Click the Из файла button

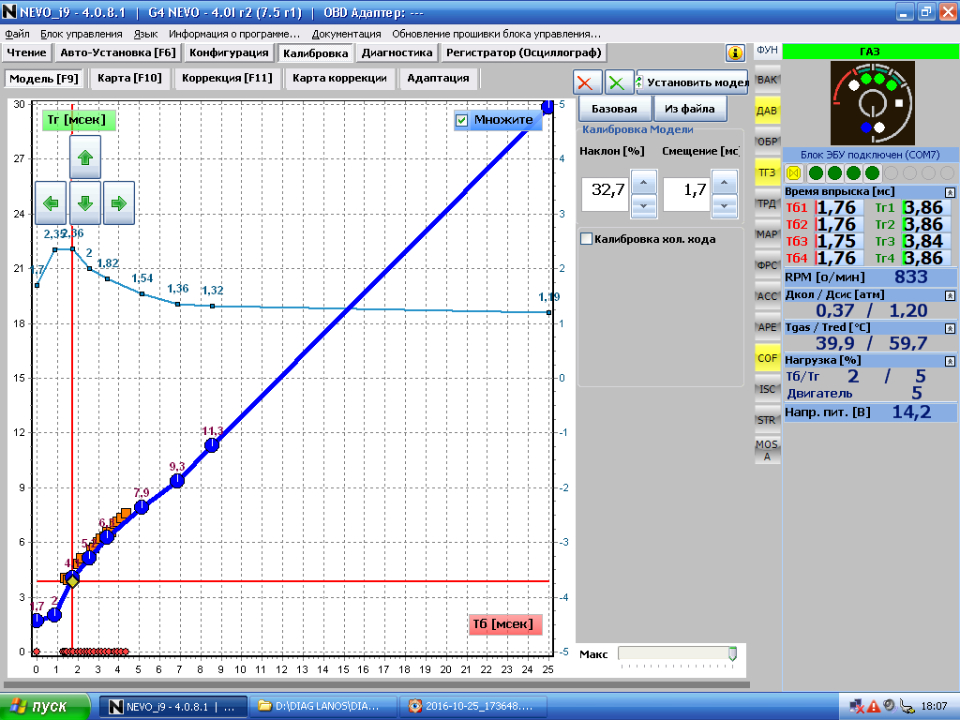coord(690,108)
